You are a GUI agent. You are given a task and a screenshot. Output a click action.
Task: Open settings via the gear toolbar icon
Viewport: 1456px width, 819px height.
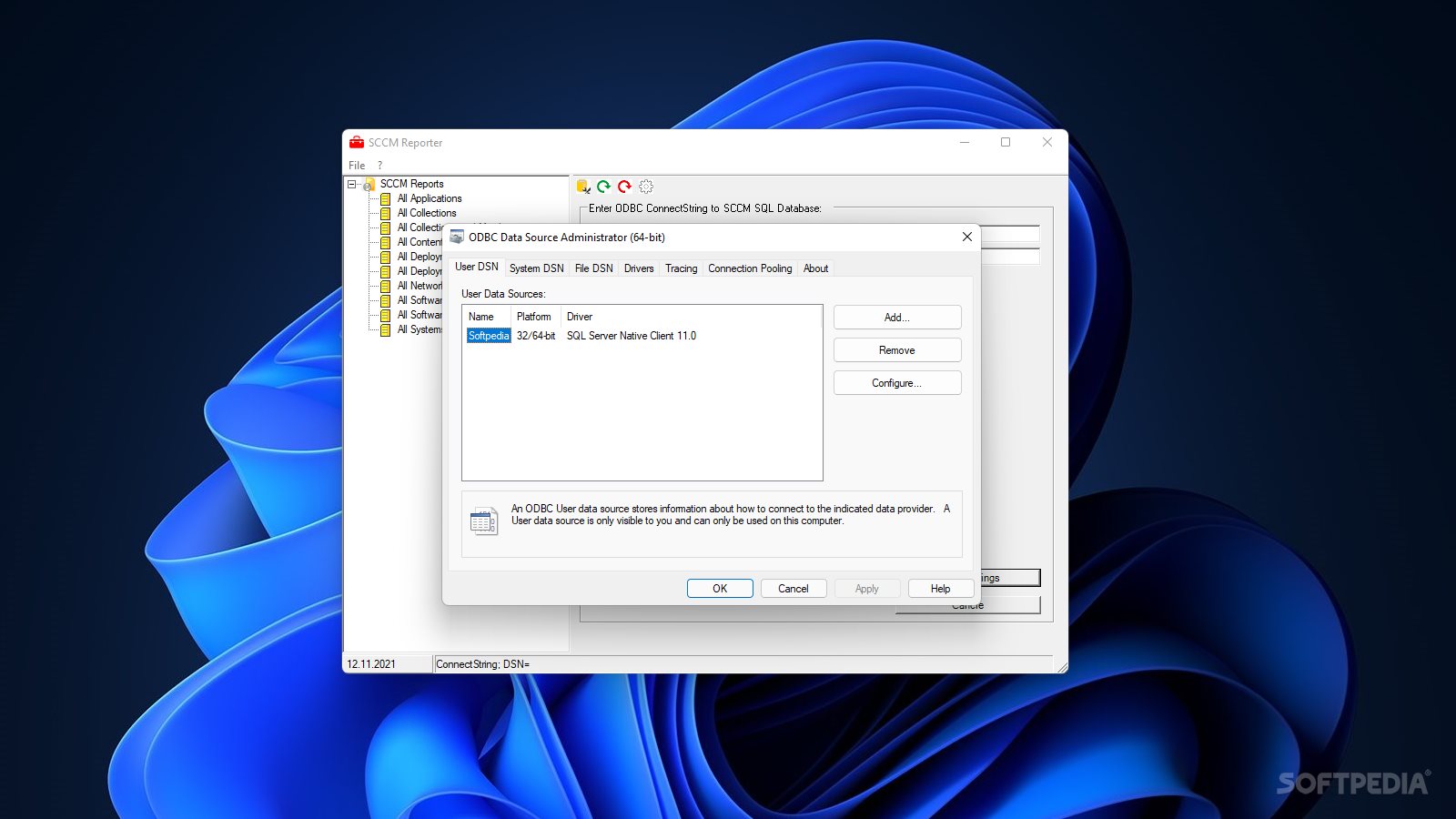[646, 187]
